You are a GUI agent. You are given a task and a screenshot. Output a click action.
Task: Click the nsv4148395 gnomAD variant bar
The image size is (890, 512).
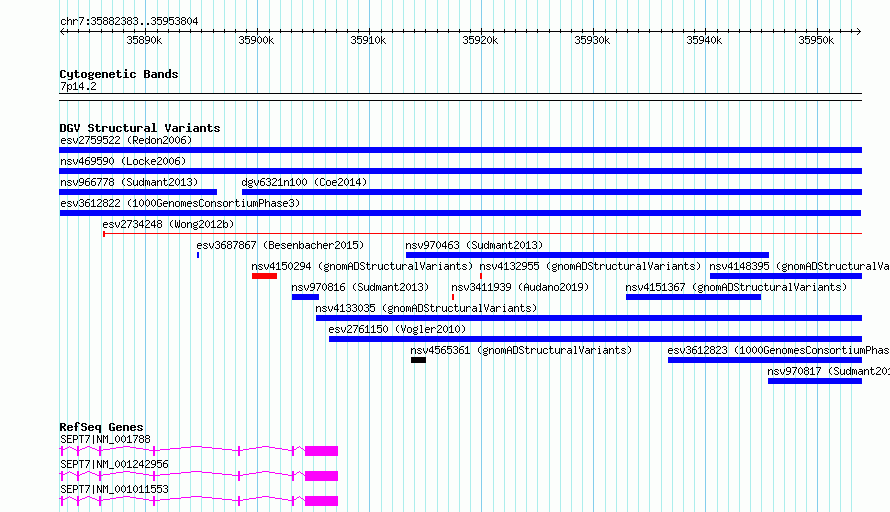[786, 276]
